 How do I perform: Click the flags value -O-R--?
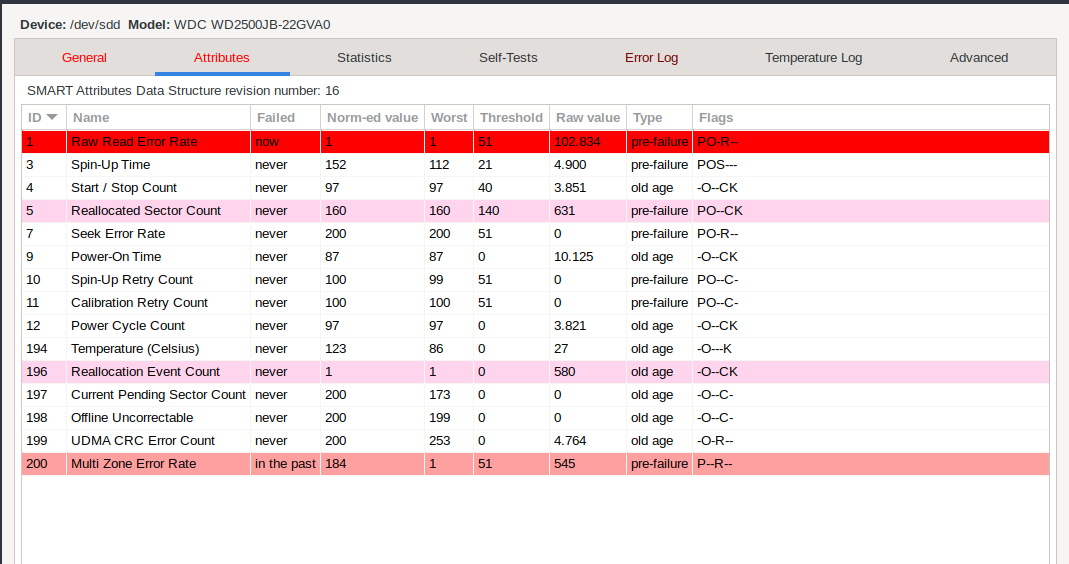pos(715,441)
